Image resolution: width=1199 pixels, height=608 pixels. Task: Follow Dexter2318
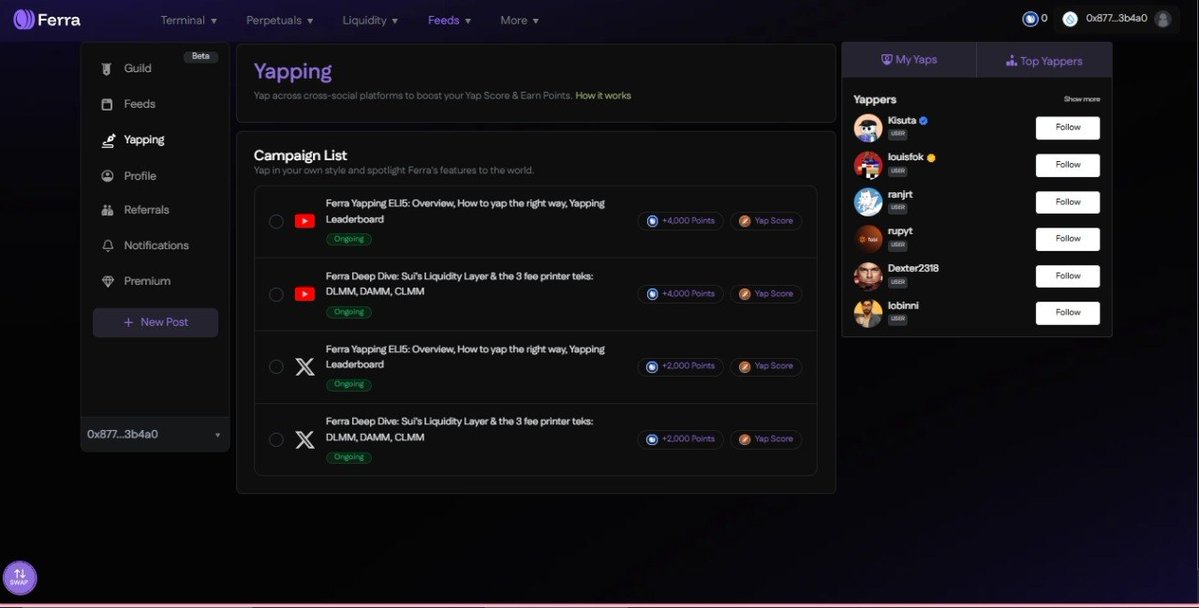(x=1067, y=276)
